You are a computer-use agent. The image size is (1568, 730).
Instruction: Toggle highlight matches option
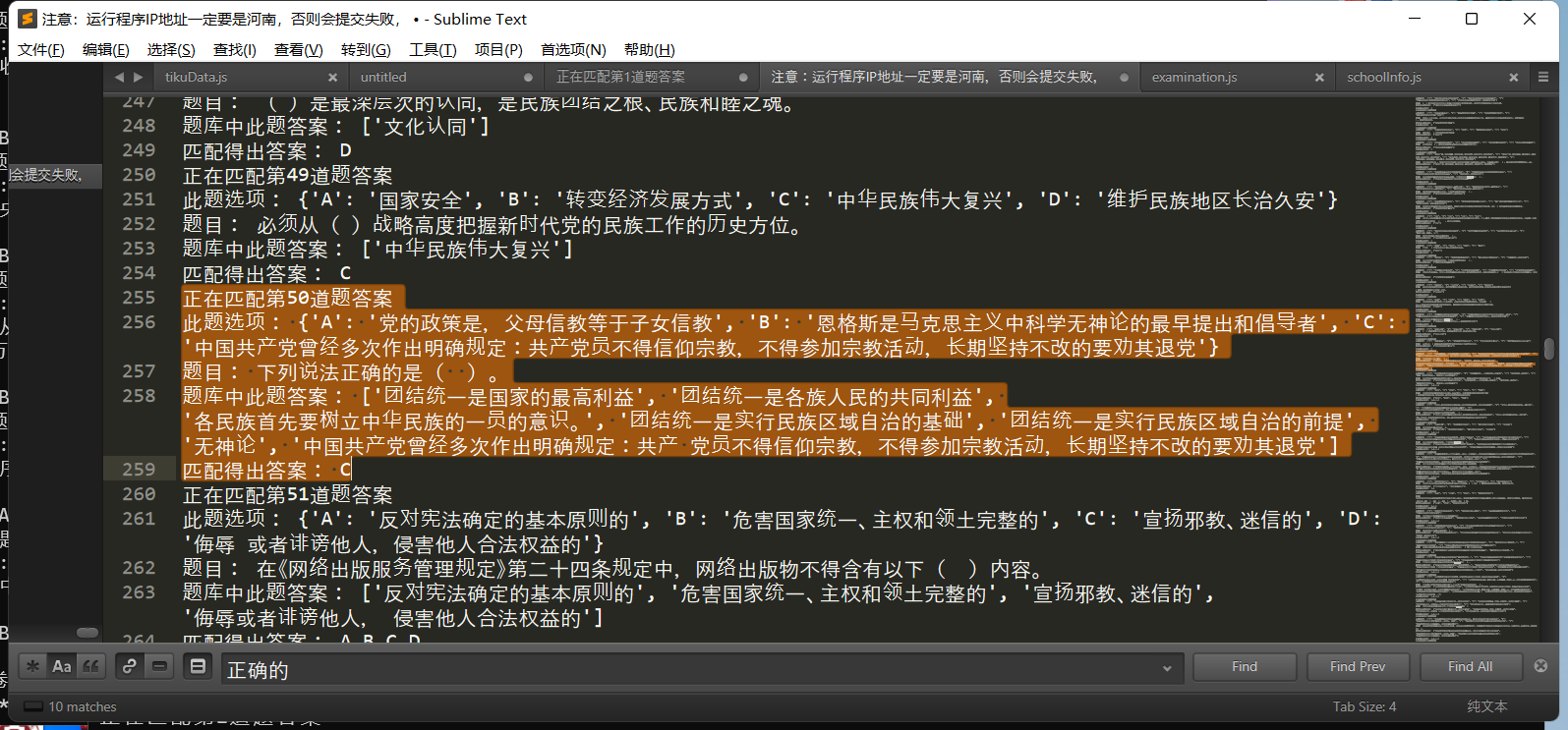(x=198, y=666)
